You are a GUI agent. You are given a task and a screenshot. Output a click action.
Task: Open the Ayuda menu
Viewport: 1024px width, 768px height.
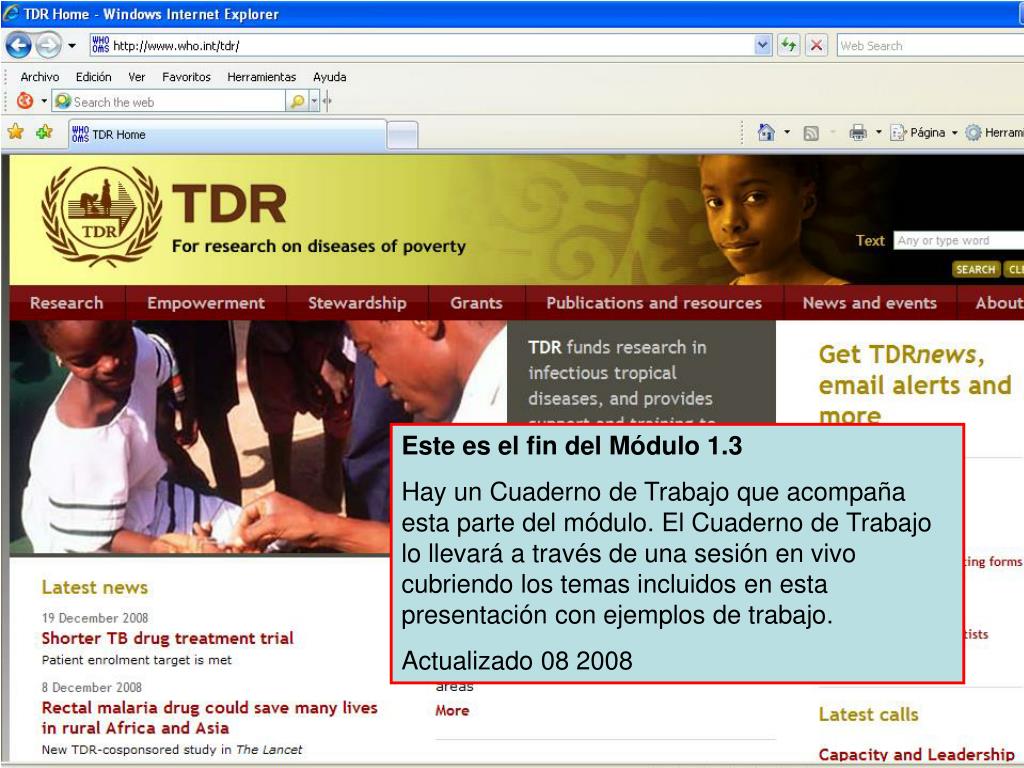tap(329, 77)
